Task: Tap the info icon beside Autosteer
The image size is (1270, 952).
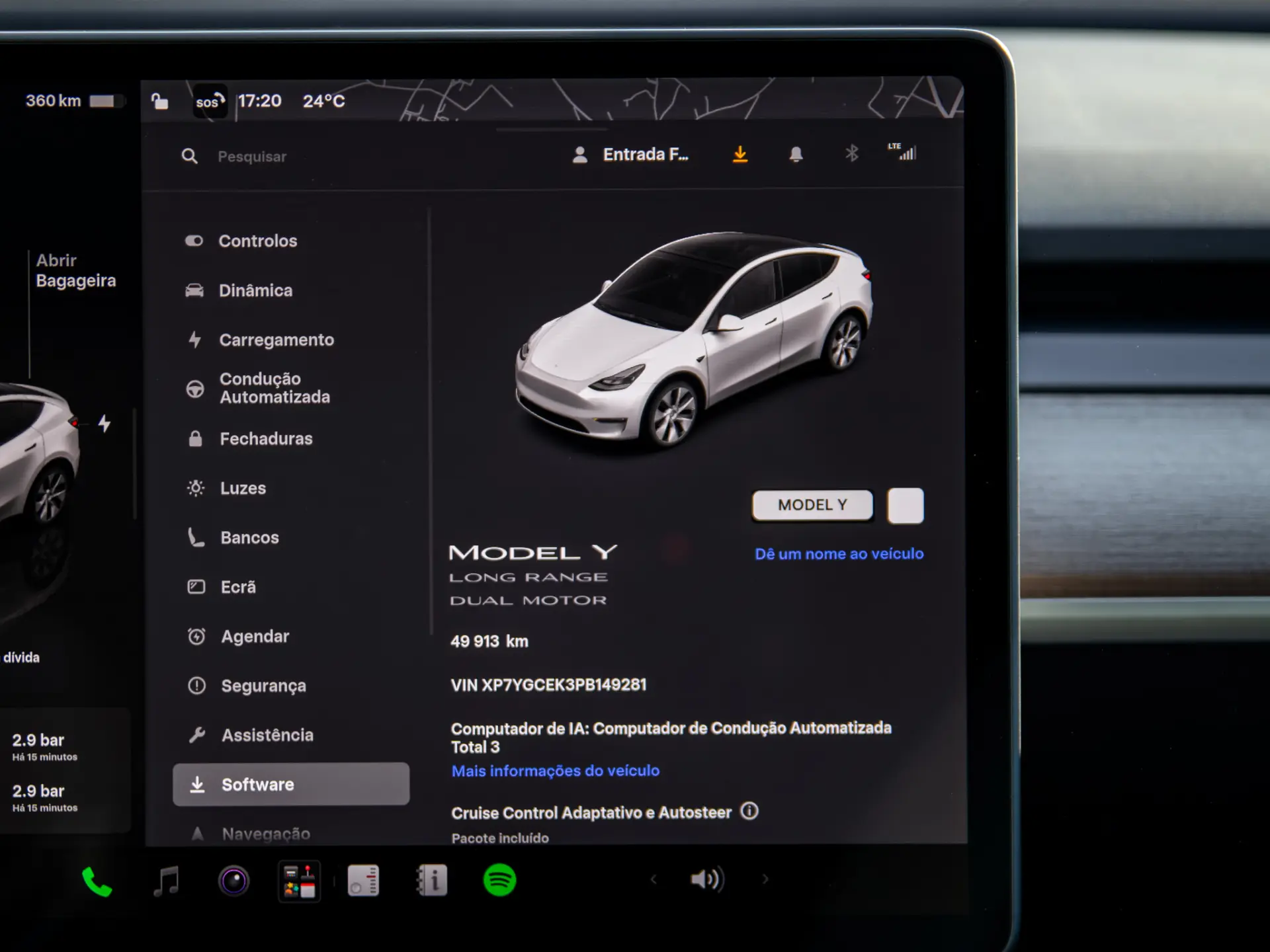Action: [x=749, y=811]
